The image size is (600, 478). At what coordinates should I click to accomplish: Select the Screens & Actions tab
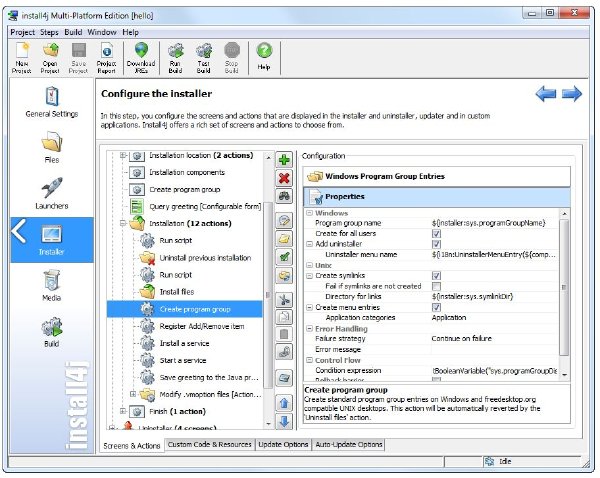coord(132,446)
